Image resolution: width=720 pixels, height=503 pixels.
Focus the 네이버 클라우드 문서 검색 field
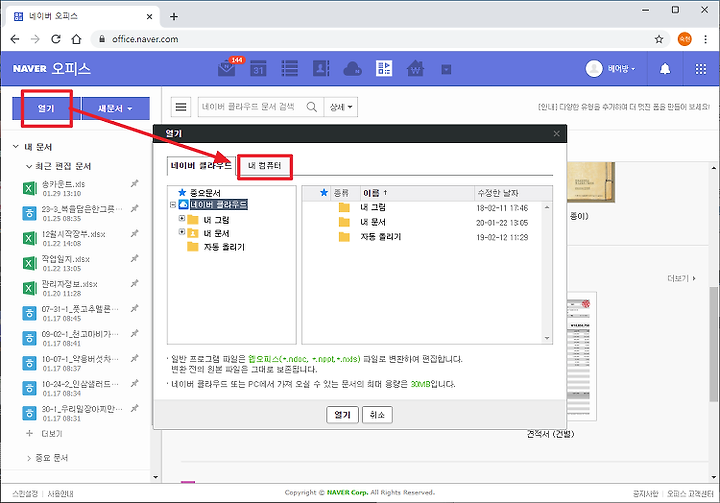(x=250, y=107)
